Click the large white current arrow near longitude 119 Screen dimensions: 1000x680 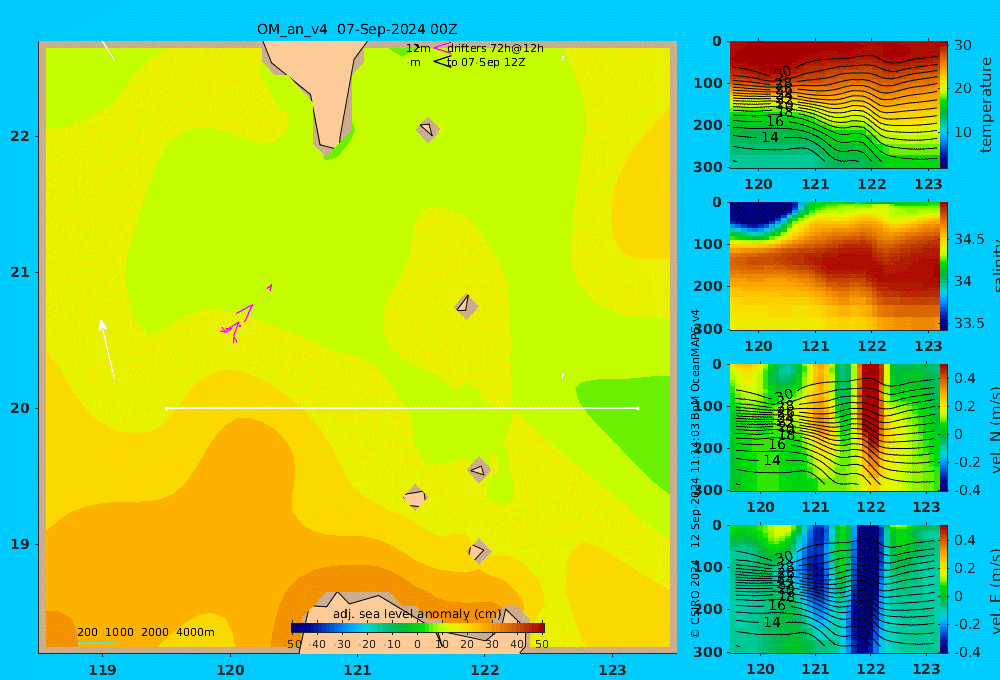107,349
